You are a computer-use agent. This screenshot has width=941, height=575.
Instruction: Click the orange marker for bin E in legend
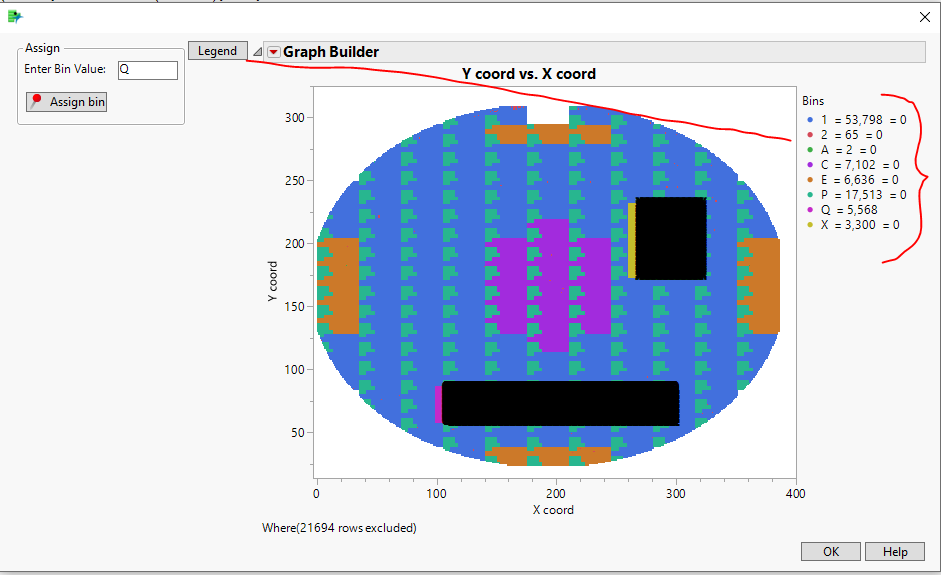(810, 180)
